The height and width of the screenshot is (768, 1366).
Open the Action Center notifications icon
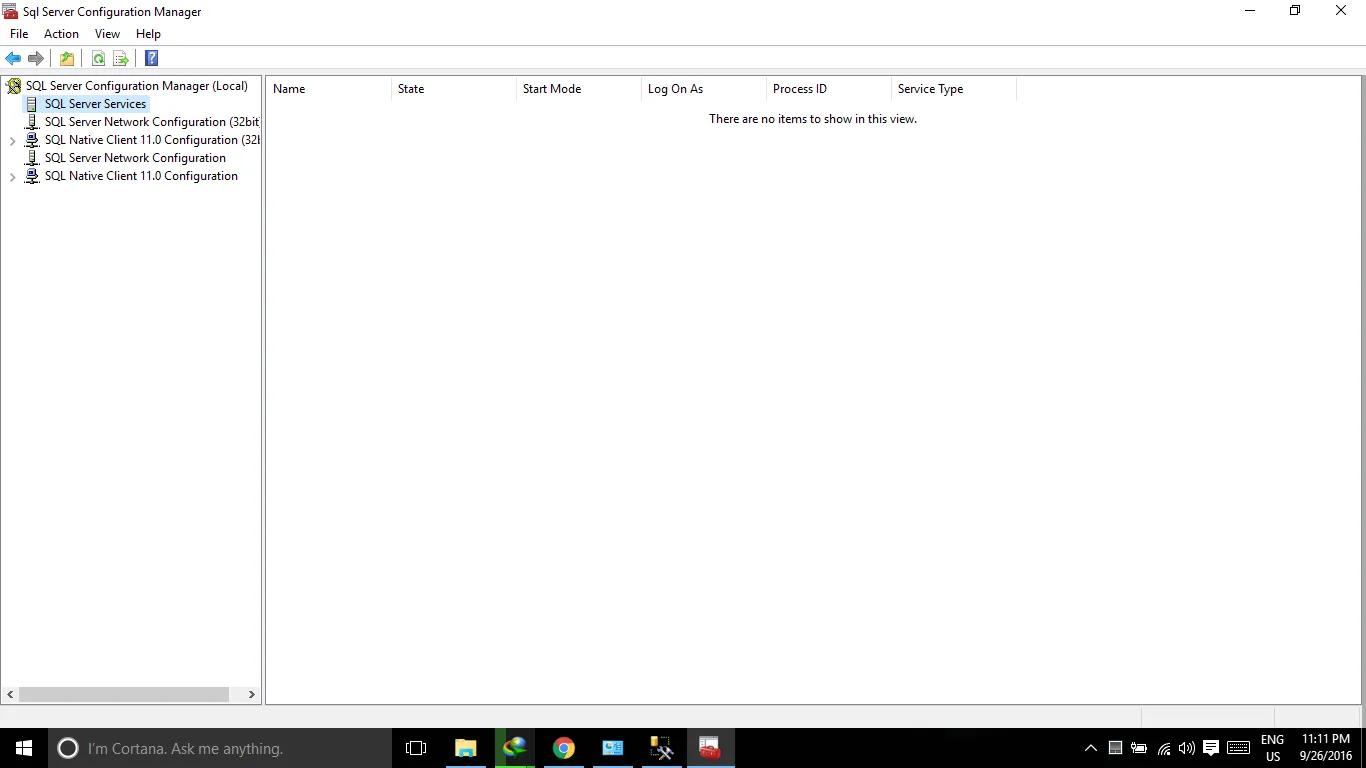1211,748
